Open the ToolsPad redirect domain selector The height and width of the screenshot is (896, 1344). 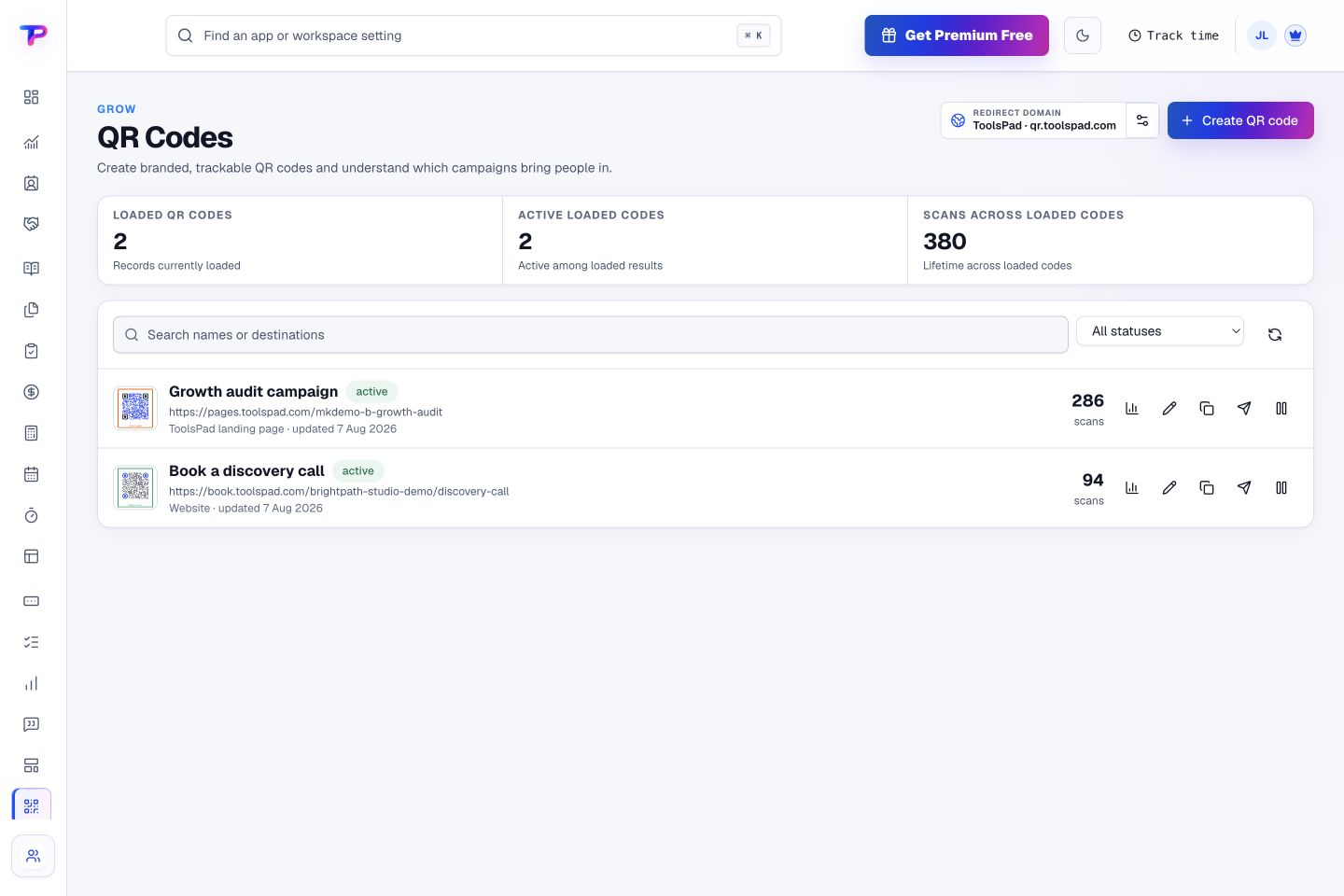click(x=1033, y=120)
